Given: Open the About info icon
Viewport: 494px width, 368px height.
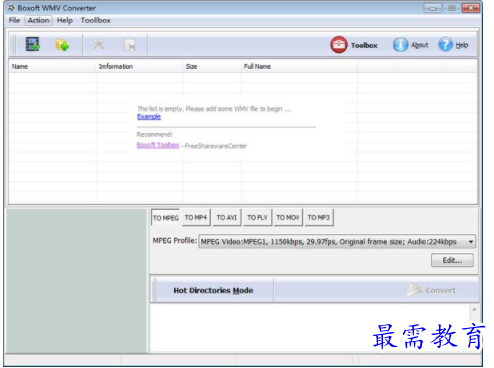Looking at the screenshot, I should pyautogui.click(x=410, y=45).
